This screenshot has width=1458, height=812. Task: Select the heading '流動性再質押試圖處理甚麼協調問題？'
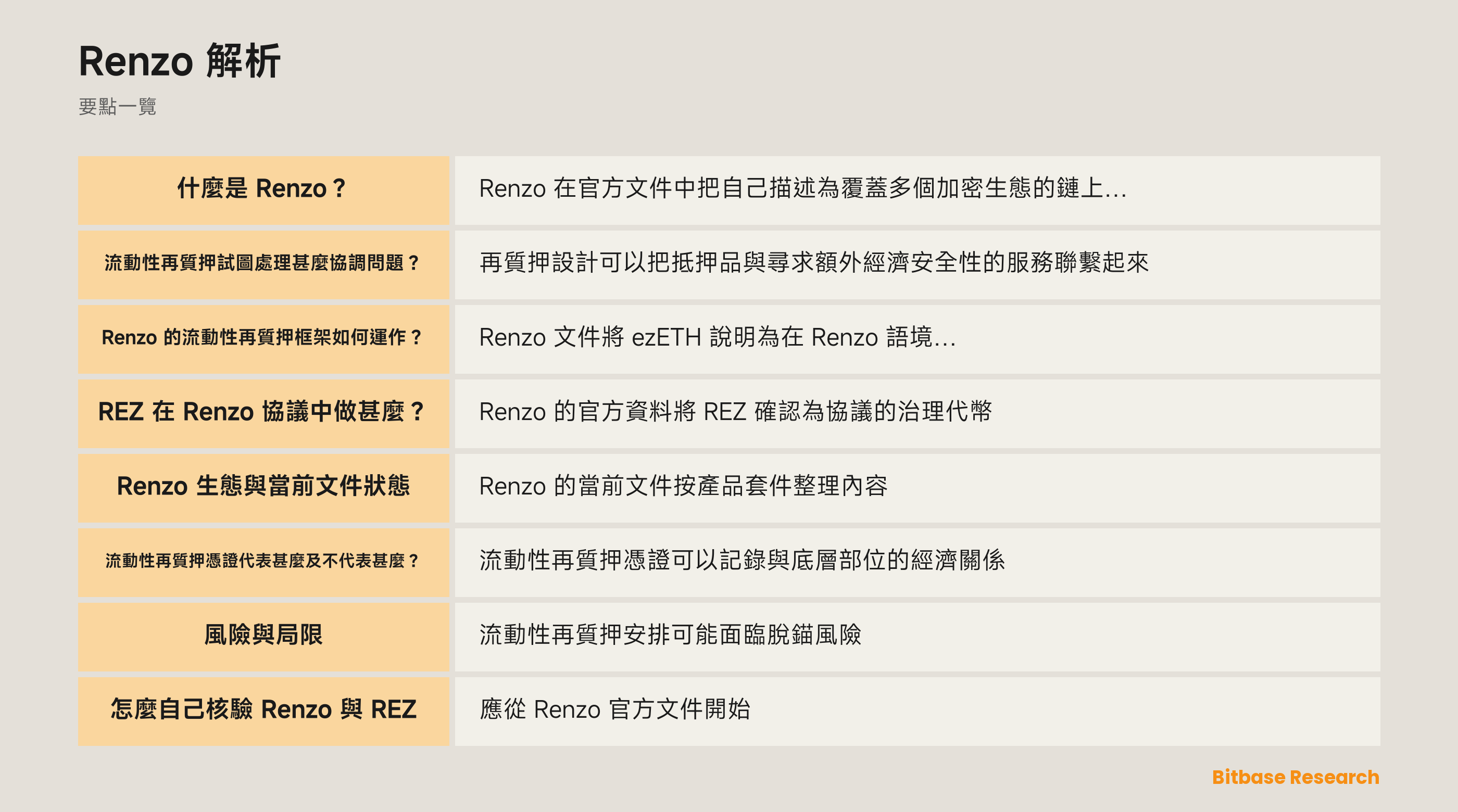[x=262, y=263]
